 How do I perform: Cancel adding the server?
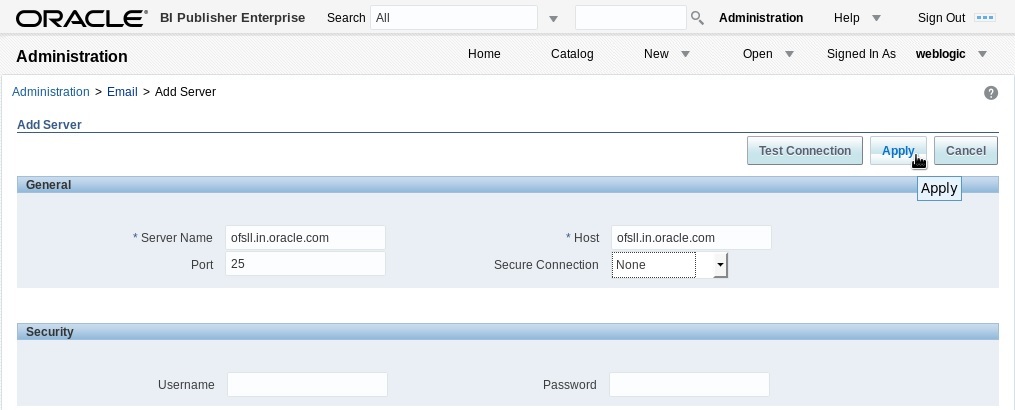pos(966,150)
